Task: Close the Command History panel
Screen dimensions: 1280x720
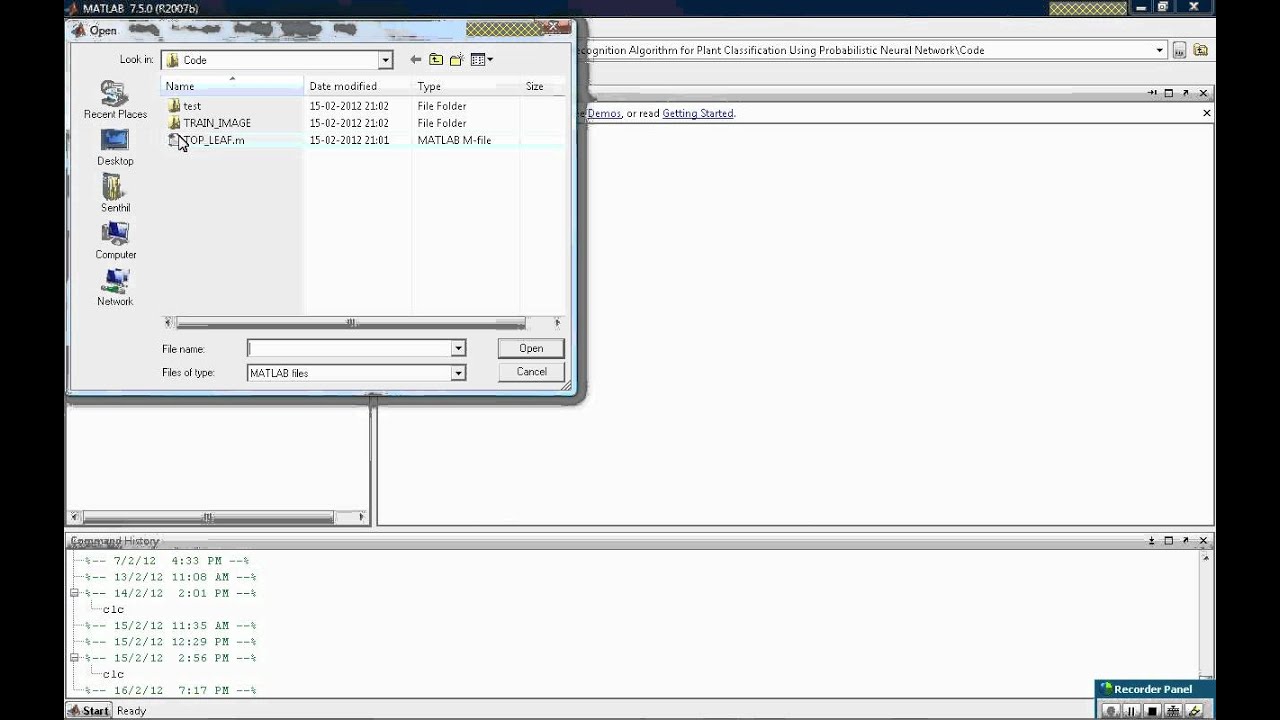Action: tap(1203, 541)
